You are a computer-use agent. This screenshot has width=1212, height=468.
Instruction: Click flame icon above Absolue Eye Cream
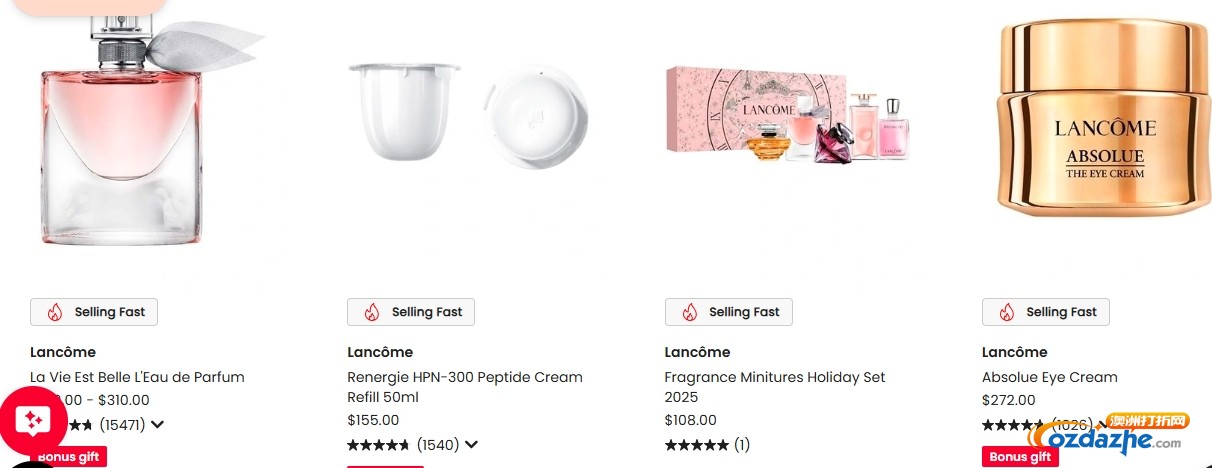tap(1006, 312)
